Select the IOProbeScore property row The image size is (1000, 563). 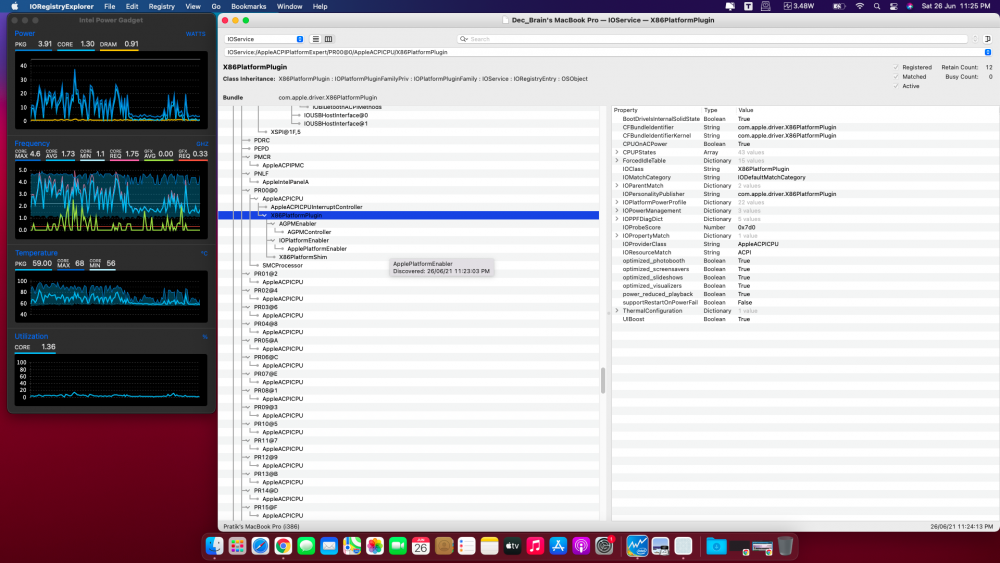click(805, 227)
